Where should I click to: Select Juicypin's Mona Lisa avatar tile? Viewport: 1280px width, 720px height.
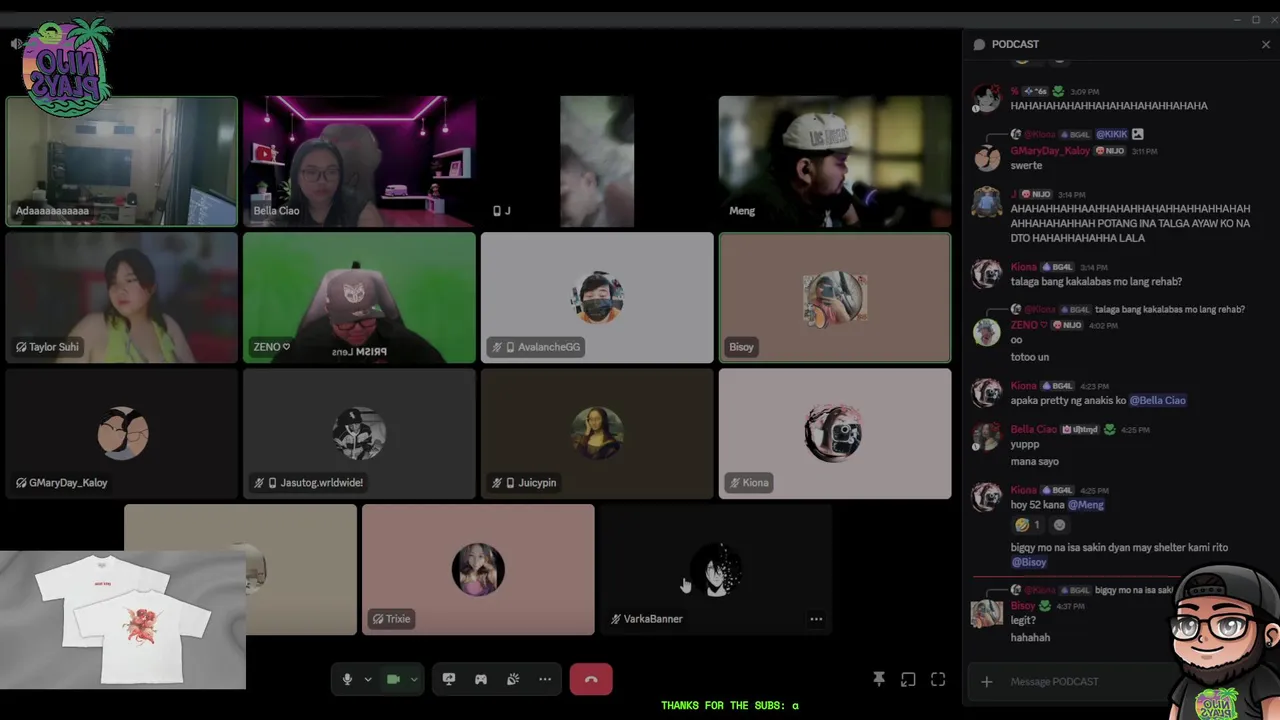[597, 434]
